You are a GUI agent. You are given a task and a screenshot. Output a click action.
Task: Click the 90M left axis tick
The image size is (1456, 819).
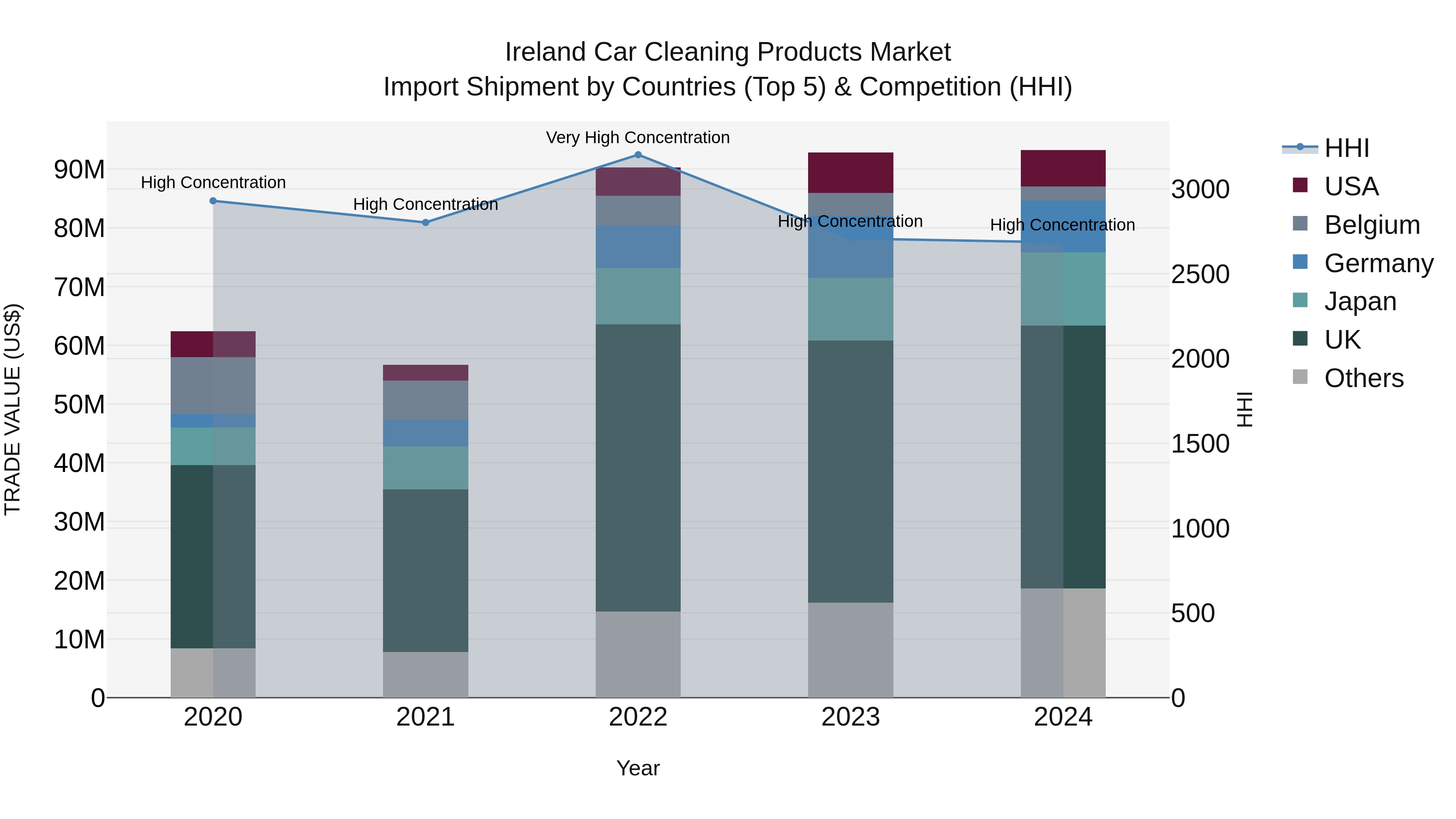click(x=79, y=169)
